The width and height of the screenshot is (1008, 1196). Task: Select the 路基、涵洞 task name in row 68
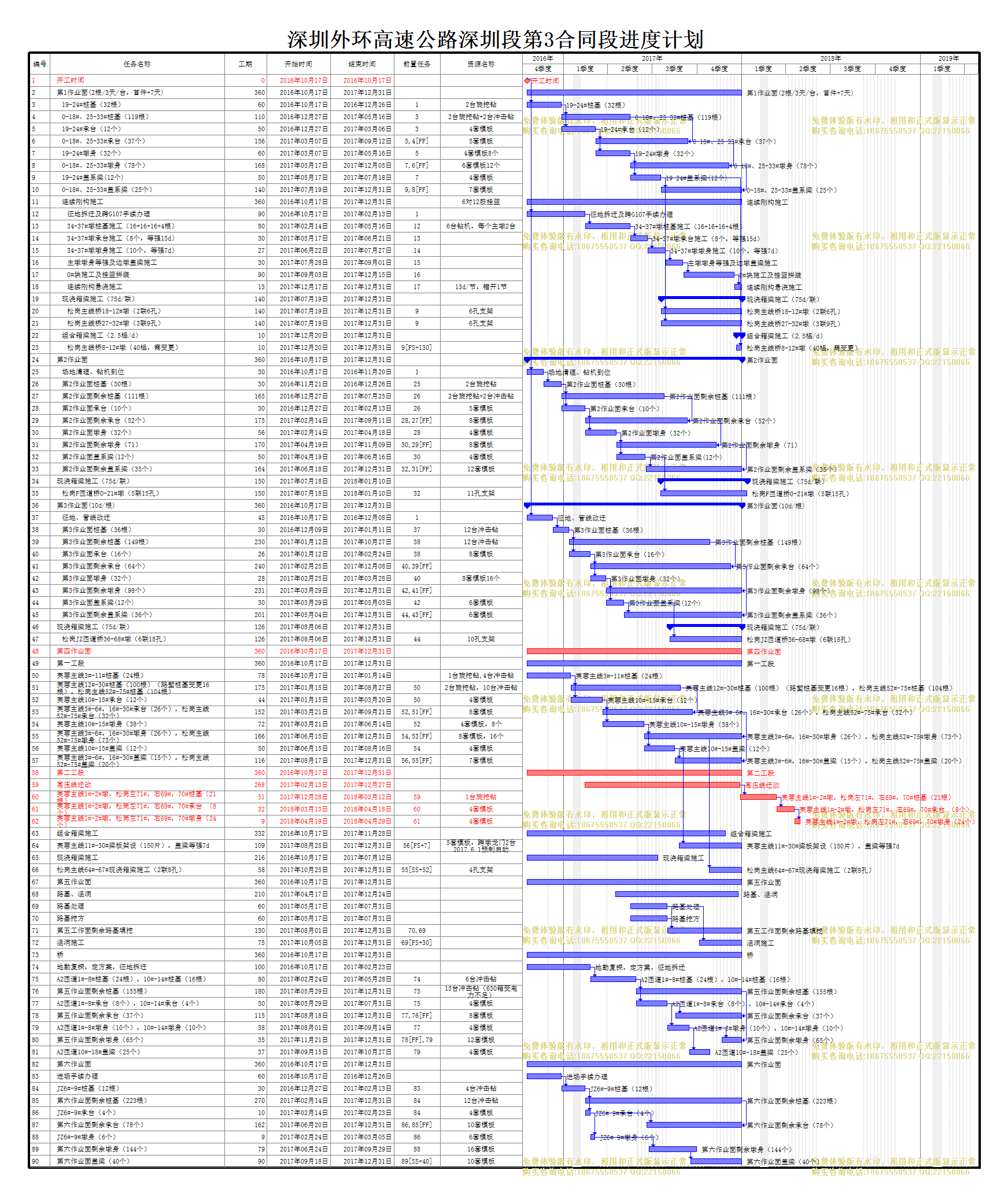coord(74,894)
